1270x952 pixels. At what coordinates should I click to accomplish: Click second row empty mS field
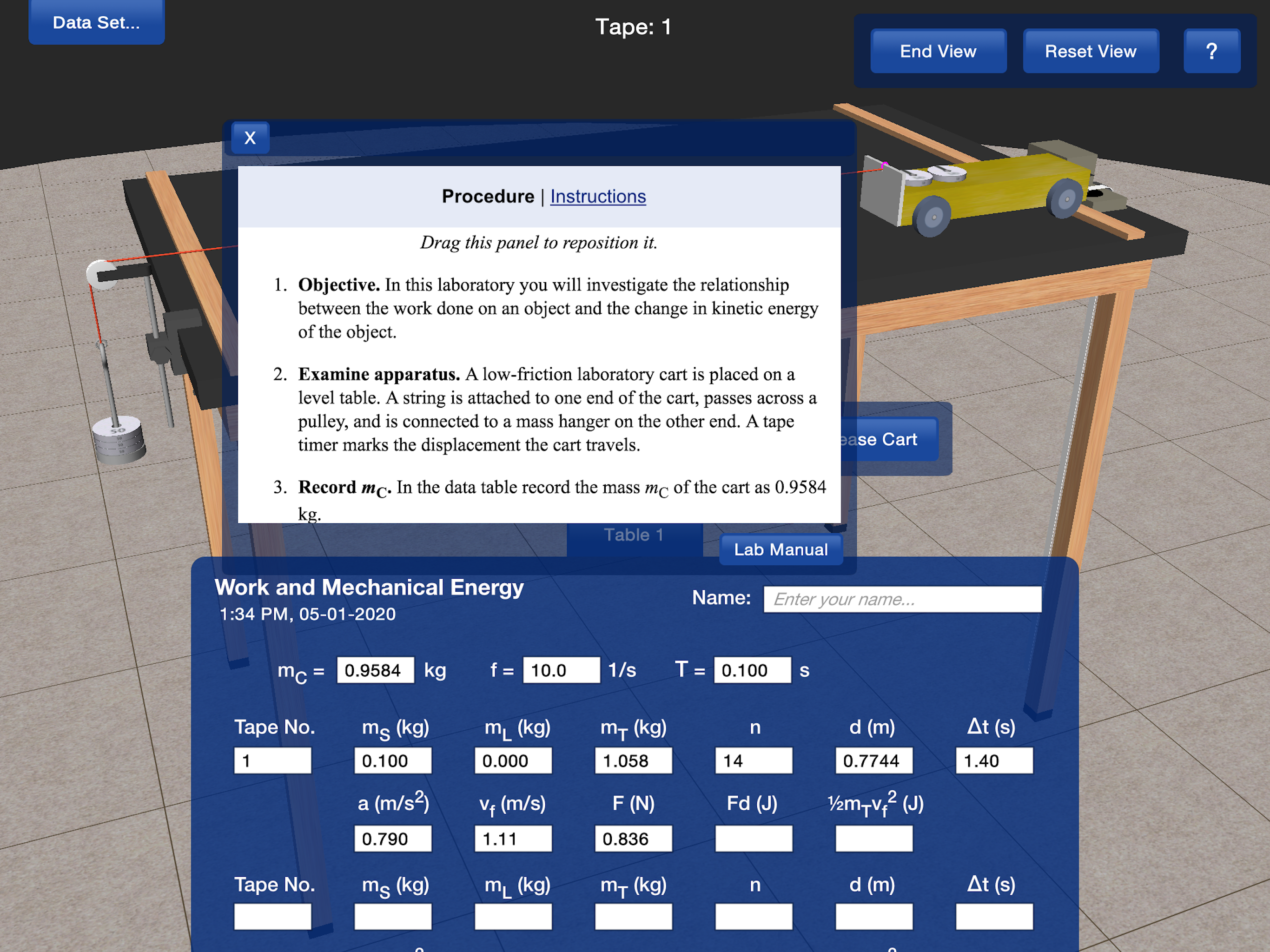(x=393, y=917)
